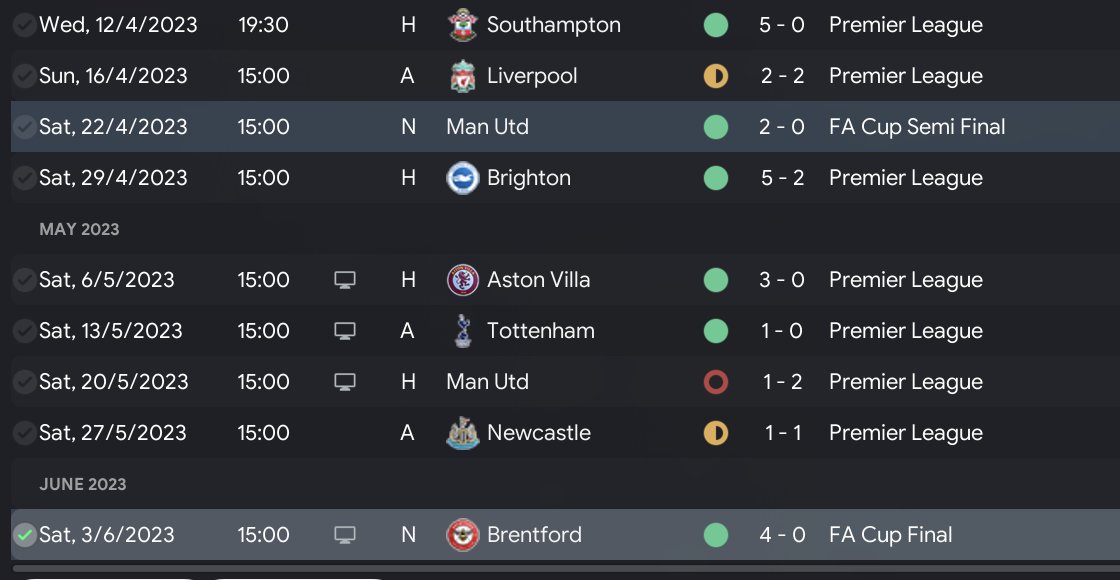1120x580 pixels.
Task: Open the 4 - 0 FA Cup Final result
Action: [x=781, y=535]
